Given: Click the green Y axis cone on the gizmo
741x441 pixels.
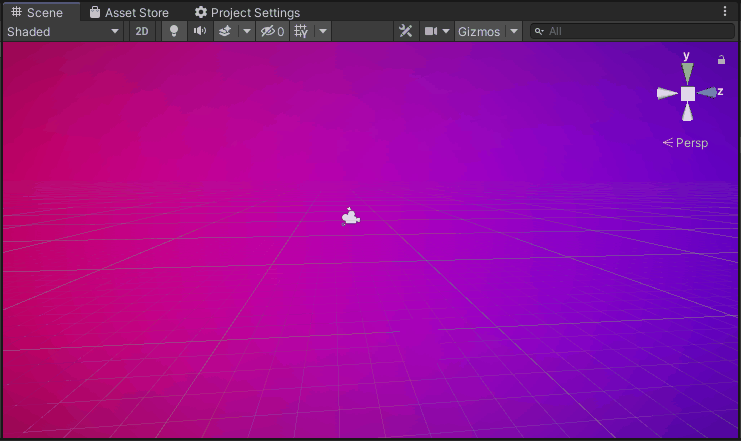Looking at the screenshot, I should click(x=687, y=71).
